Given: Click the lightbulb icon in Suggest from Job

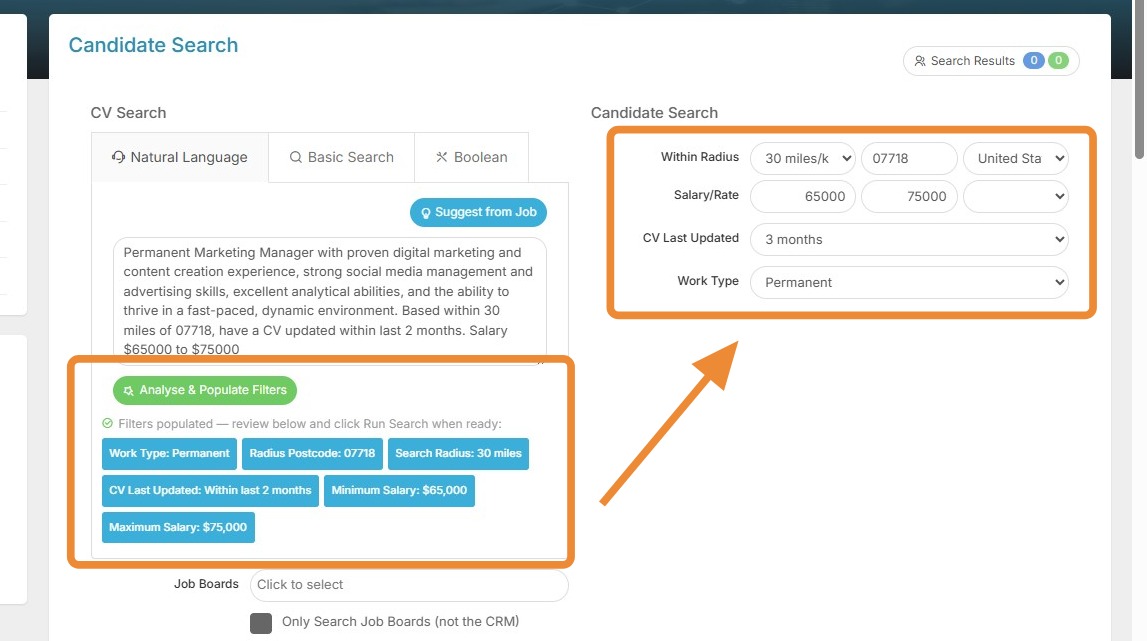Looking at the screenshot, I should (x=425, y=213).
